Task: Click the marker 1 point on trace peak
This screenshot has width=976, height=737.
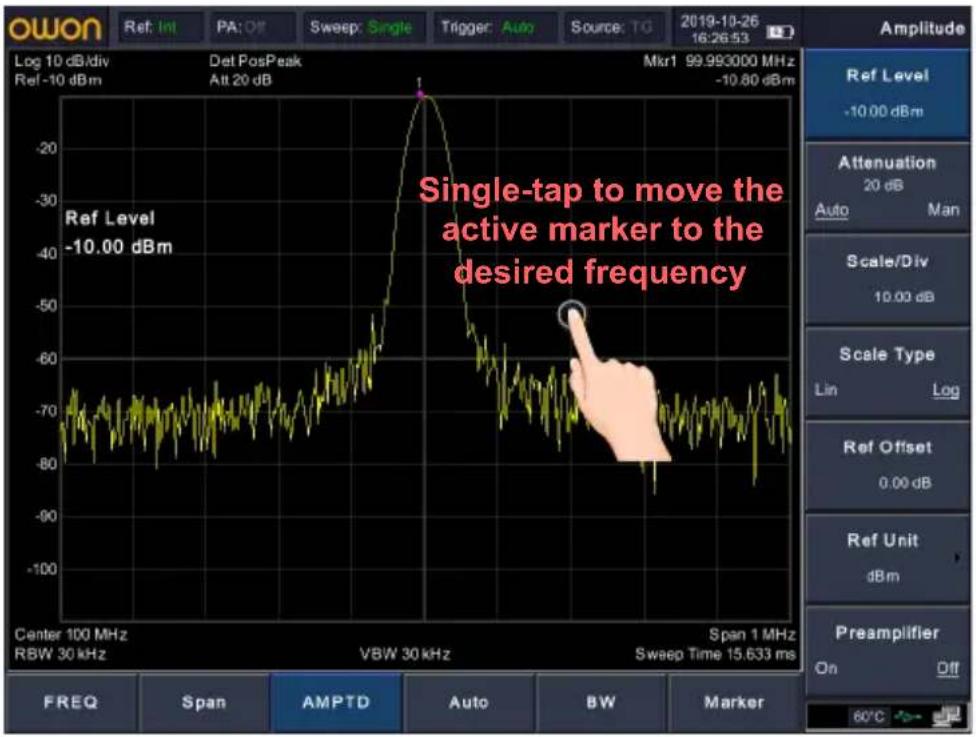Action: [x=421, y=95]
